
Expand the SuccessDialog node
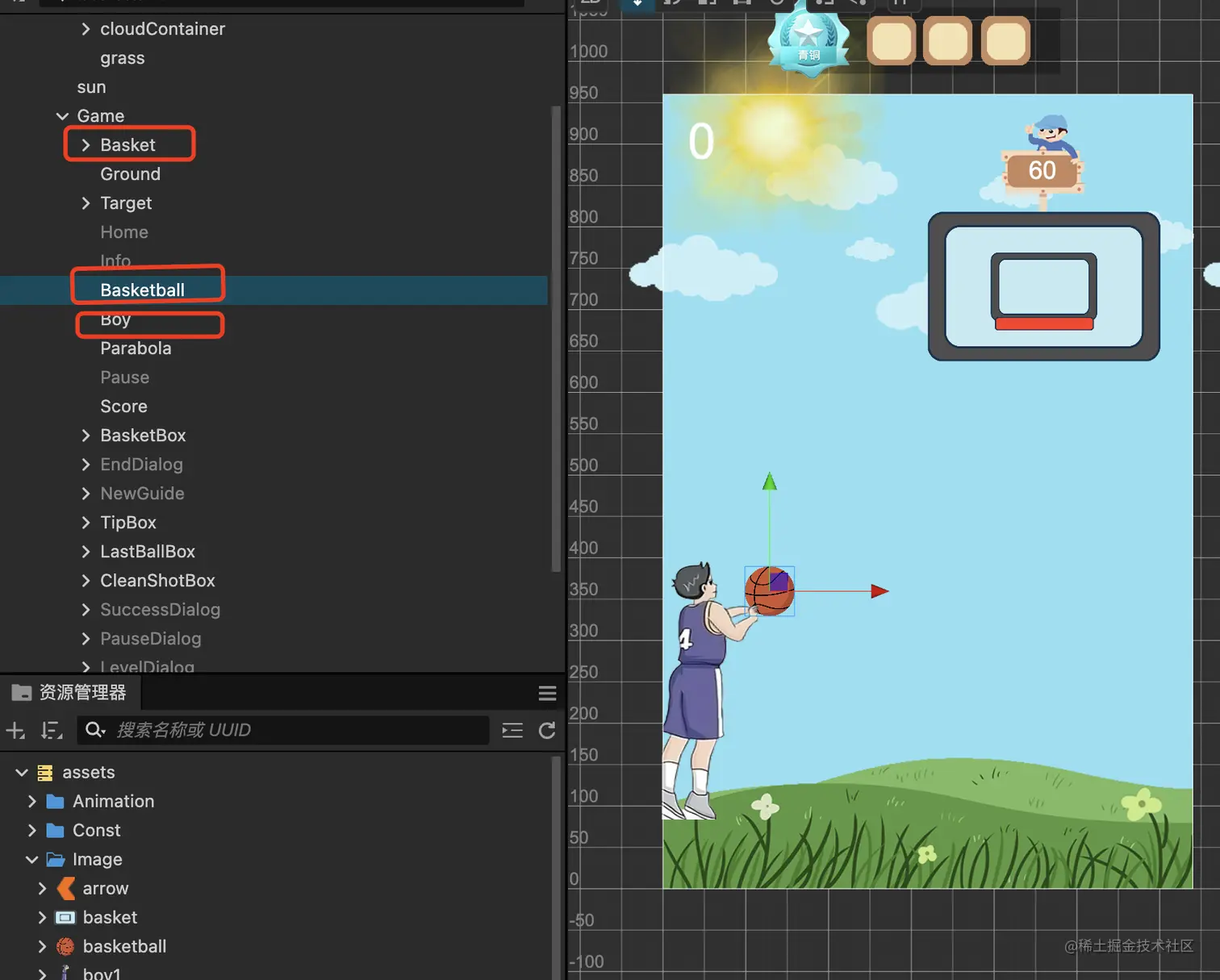pos(86,610)
